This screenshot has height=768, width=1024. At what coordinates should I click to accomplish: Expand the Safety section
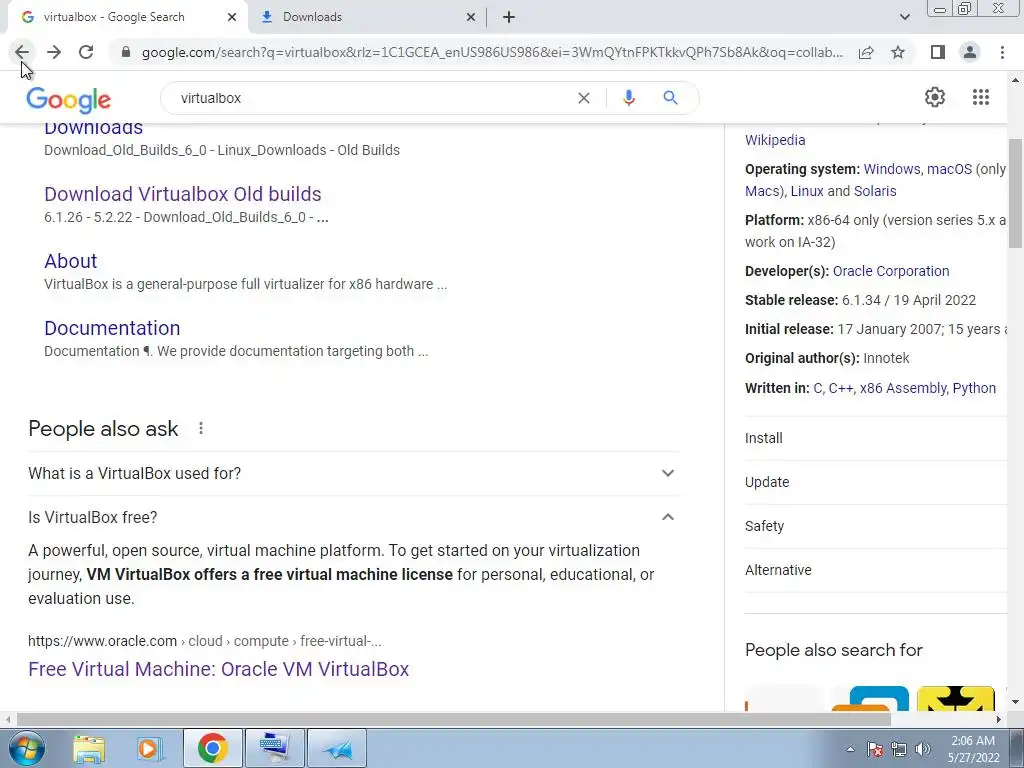[876, 526]
